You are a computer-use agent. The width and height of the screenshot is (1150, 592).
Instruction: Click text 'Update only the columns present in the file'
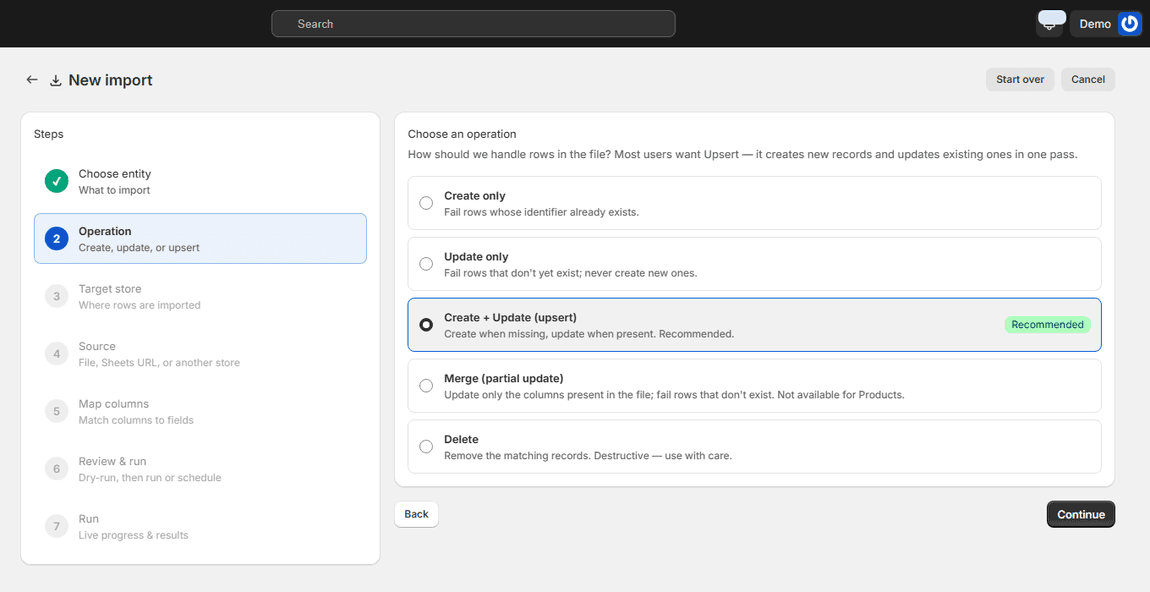coord(550,395)
